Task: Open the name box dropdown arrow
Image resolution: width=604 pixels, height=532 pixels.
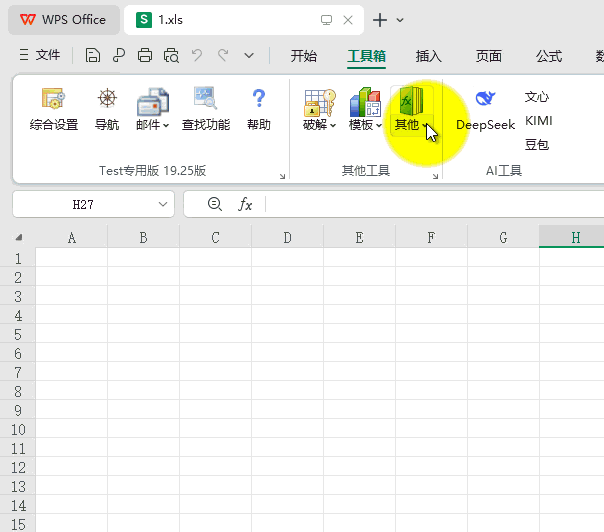Action: pyautogui.click(x=164, y=204)
